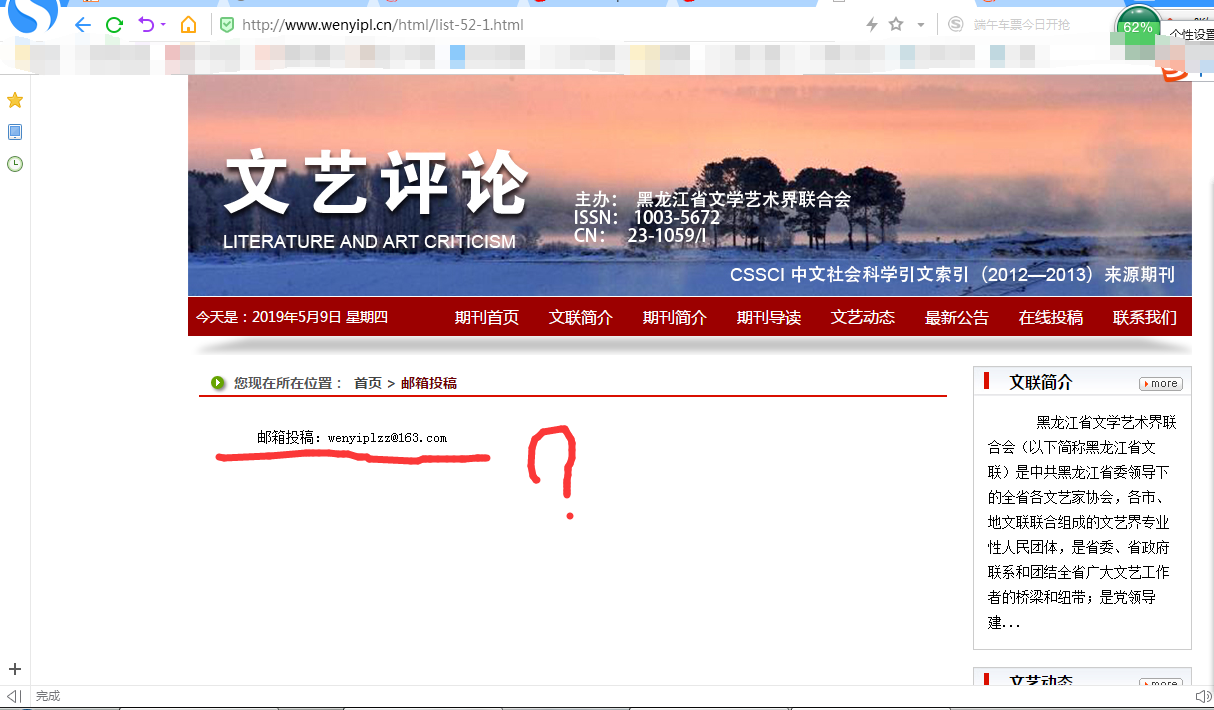Click the browser back arrow

click(x=82, y=25)
